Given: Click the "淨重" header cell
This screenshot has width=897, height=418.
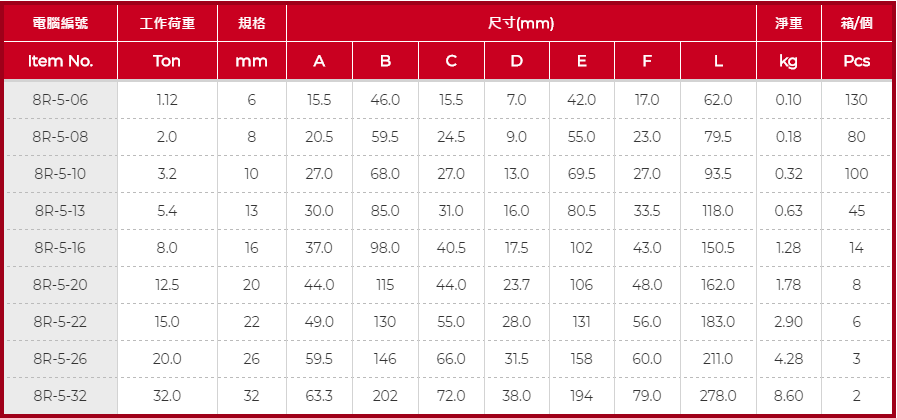Looking at the screenshot, I should point(788,23).
